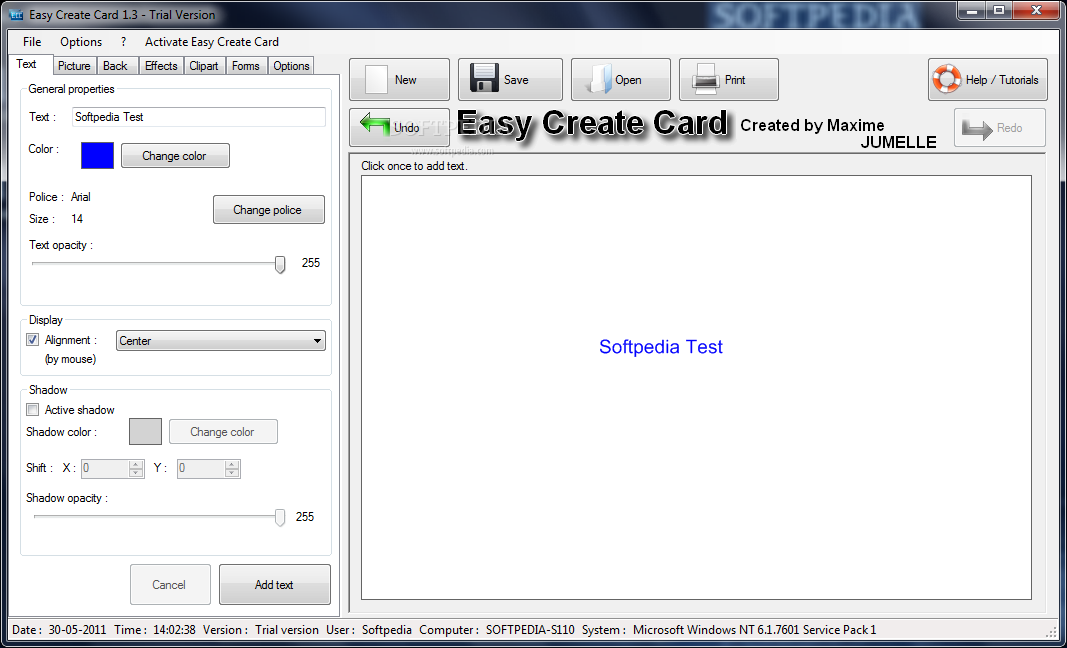Click the blank page icon on New
1067x648 pixels.
[x=376, y=80]
